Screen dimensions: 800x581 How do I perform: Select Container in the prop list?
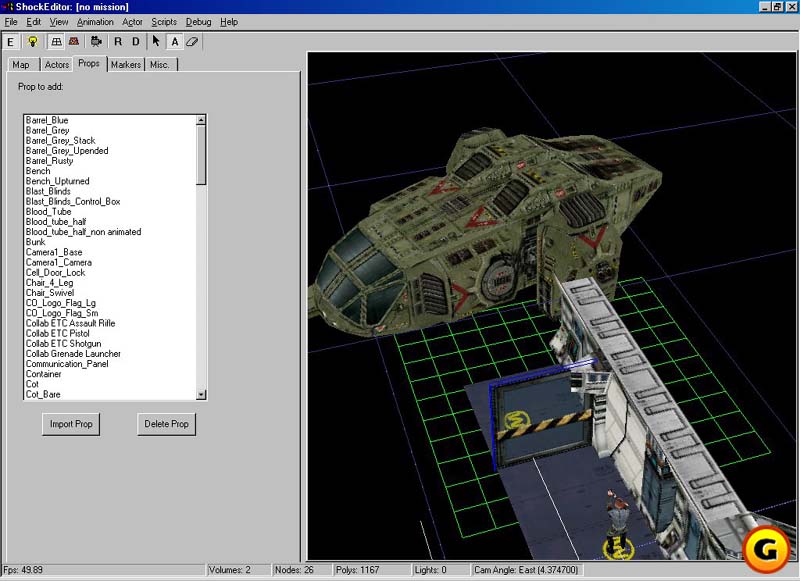coord(44,374)
